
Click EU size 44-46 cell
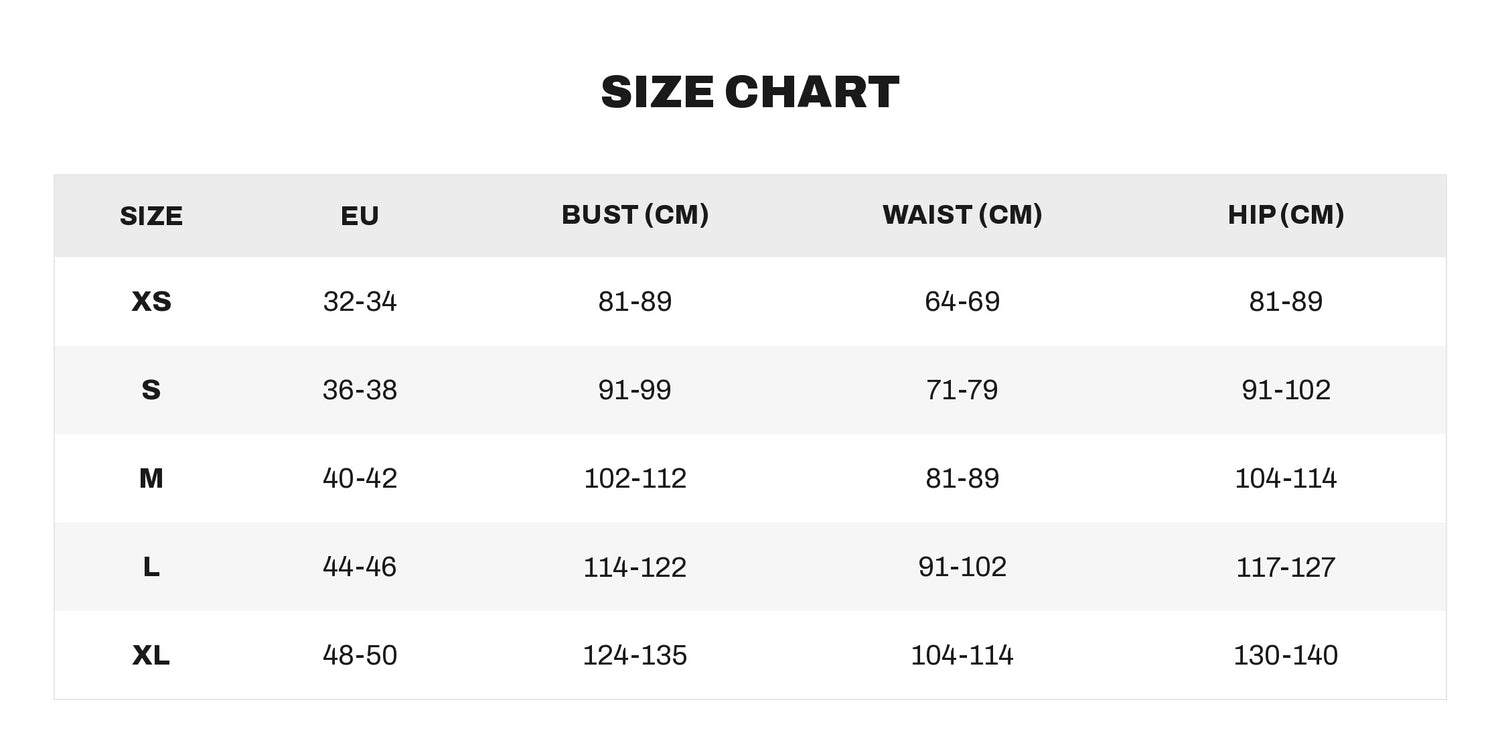360,567
